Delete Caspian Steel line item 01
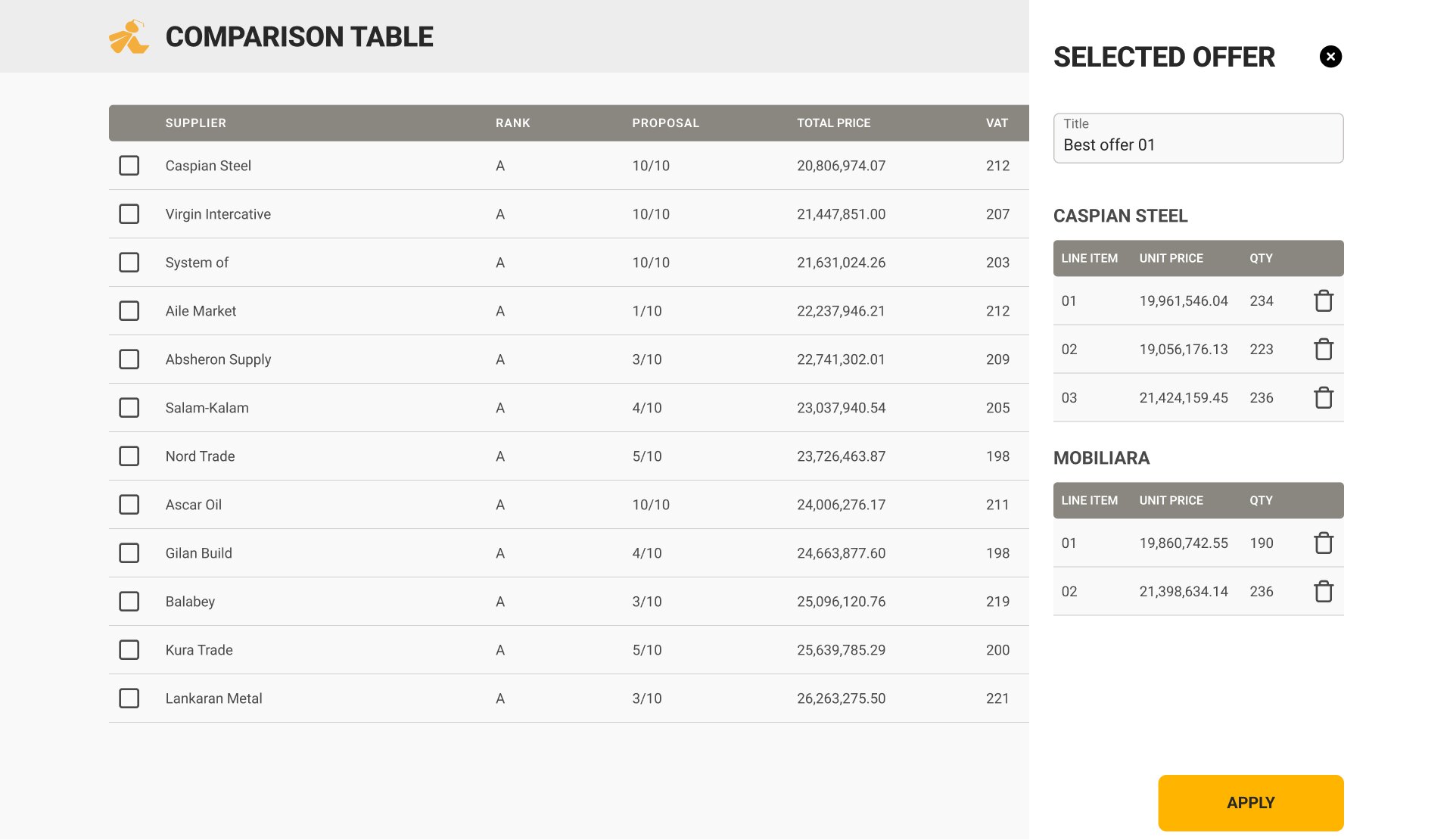 (x=1324, y=300)
